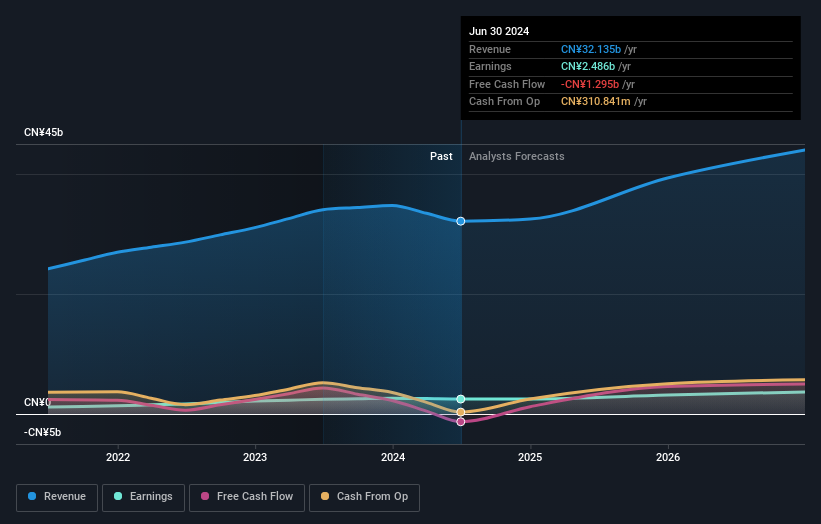Screen dimensions: 821x524
Task: Click the Free Cash Flow label in tooltip
Action: click(x=507, y=84)
